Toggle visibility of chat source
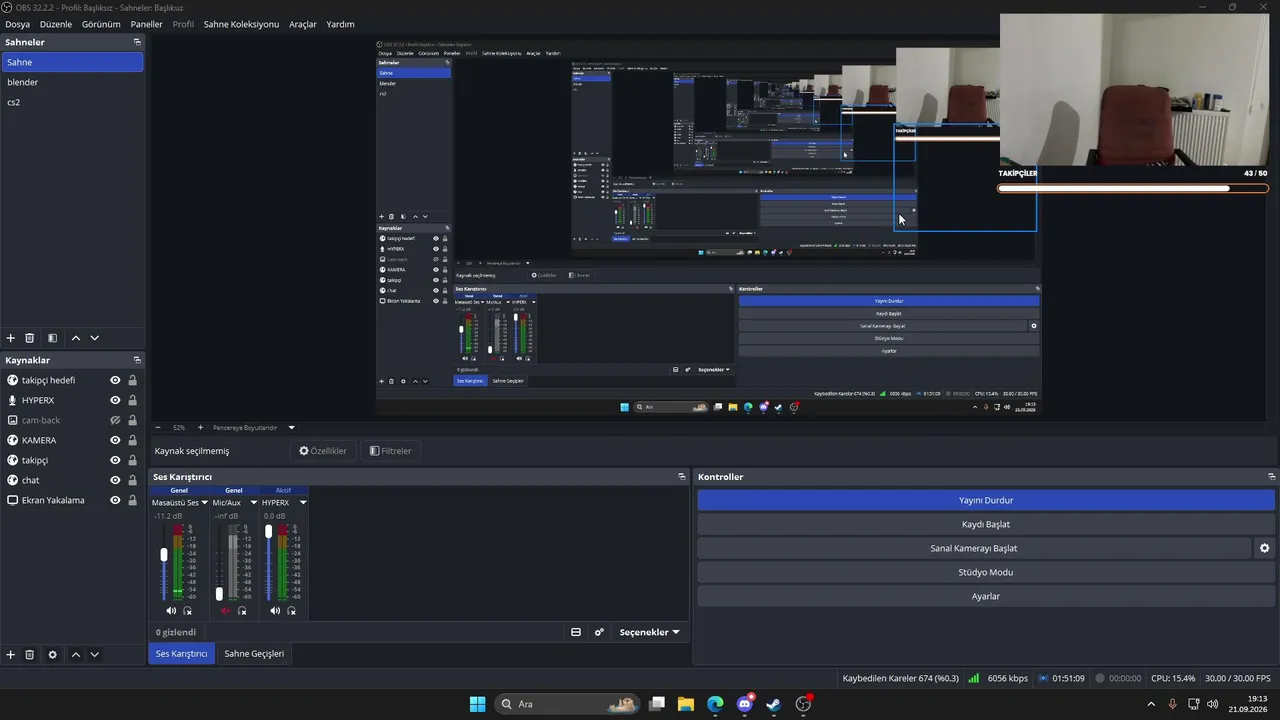Image resolution: width=1280 pixels, height=720 pixels. (x=115, y=480)
